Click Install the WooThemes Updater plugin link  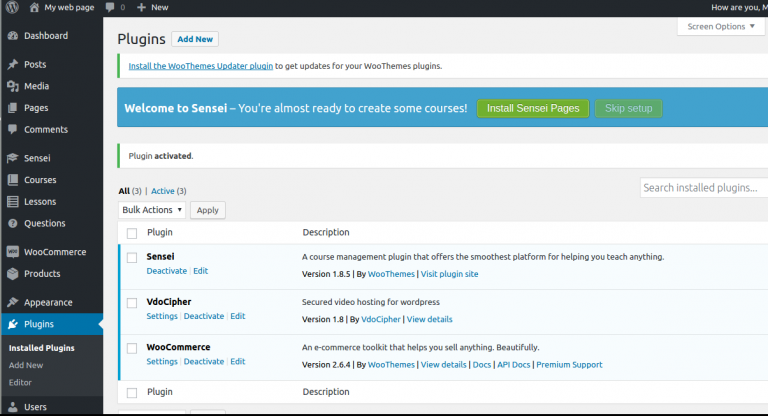tap(201, 66)
